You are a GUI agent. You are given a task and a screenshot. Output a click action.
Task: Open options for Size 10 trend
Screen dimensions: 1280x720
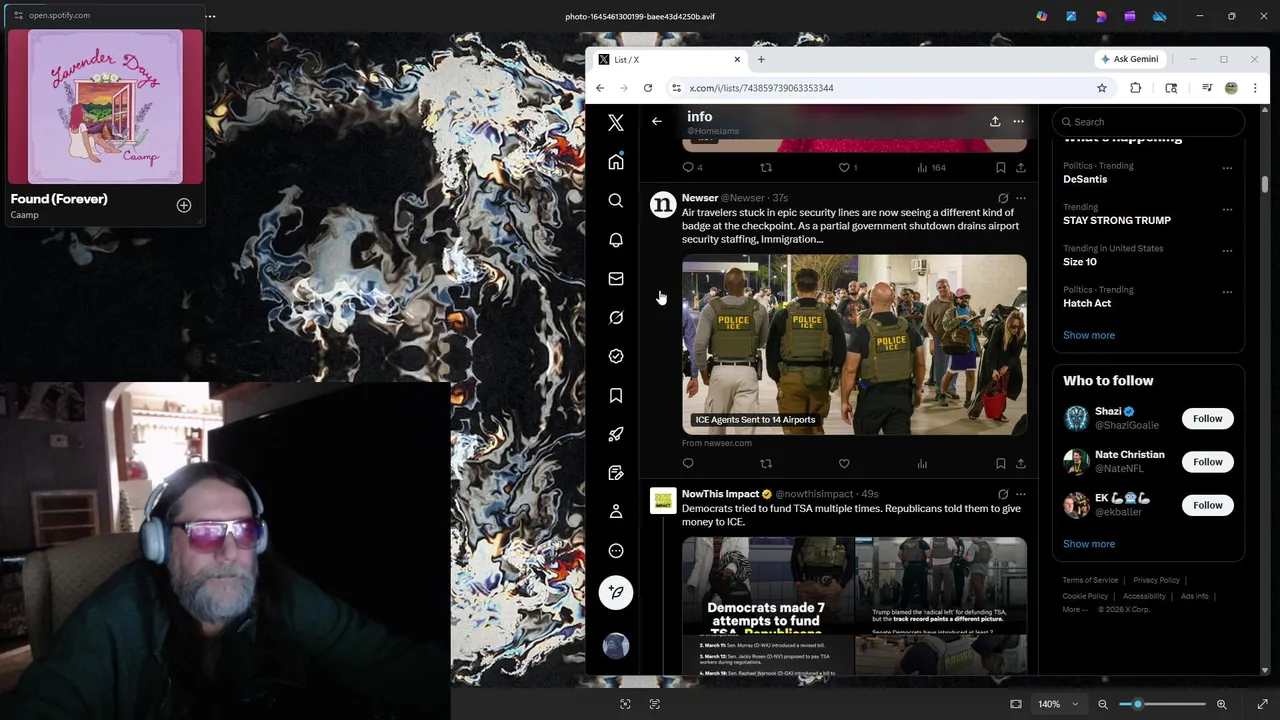point(1227,251)
